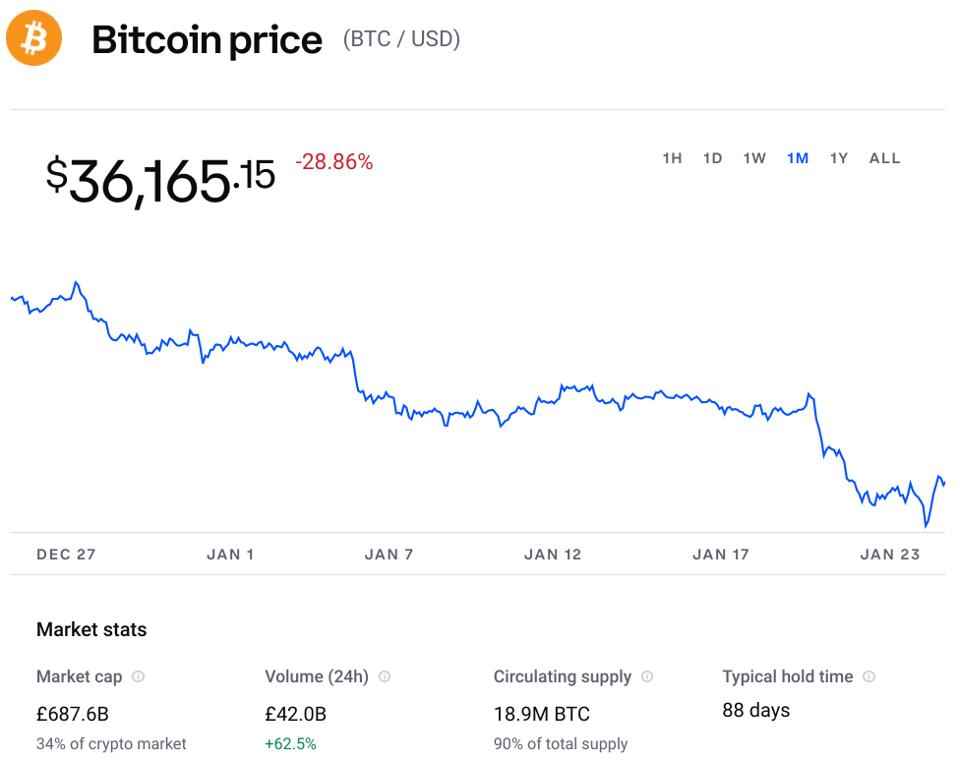The height and width of the screenshot is (761, 959).
Task: Click the Market stats section heading
Action: (x=91, y=630)
